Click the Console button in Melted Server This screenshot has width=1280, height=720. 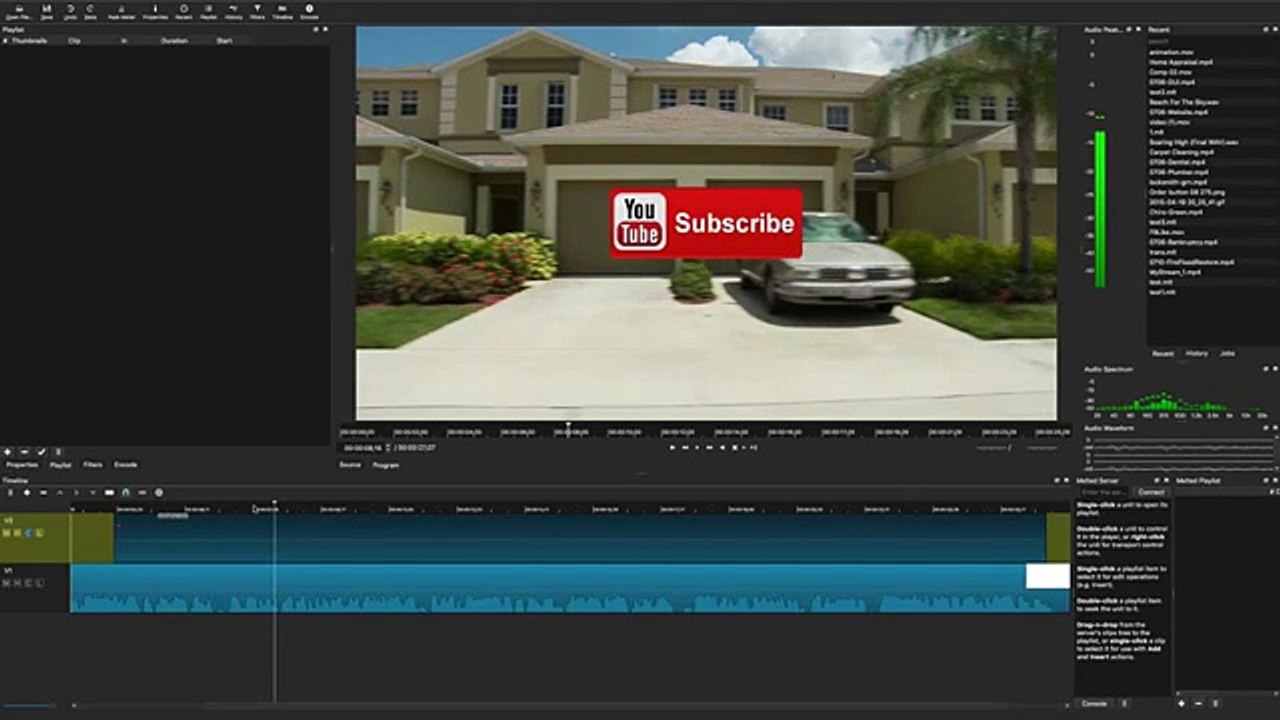click(x=1095, y=704)
